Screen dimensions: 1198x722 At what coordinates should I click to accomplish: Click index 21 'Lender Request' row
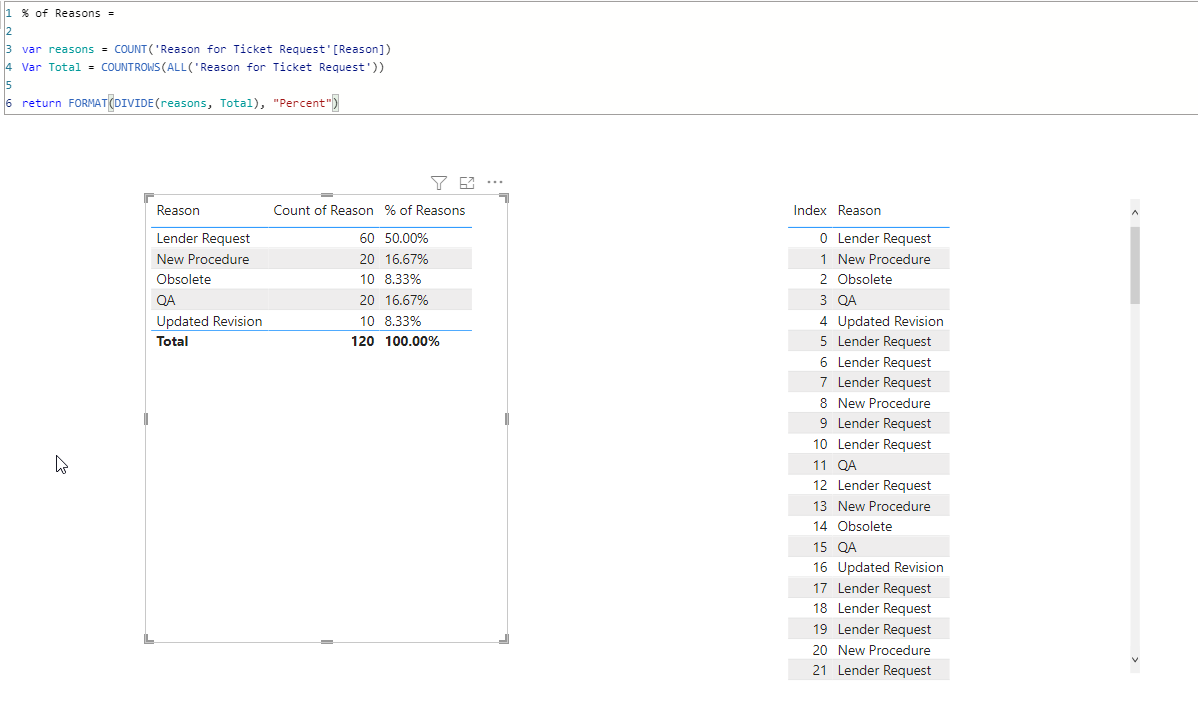tap(869, 670)
